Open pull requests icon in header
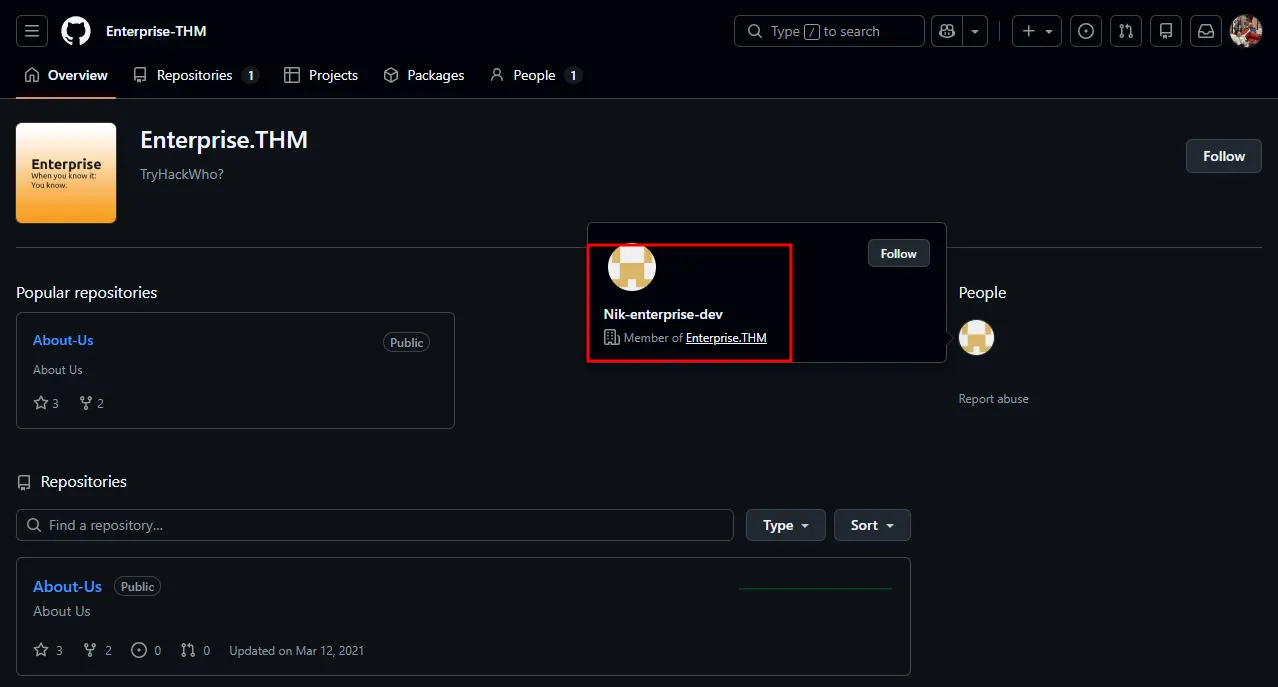 (1126, 31)
